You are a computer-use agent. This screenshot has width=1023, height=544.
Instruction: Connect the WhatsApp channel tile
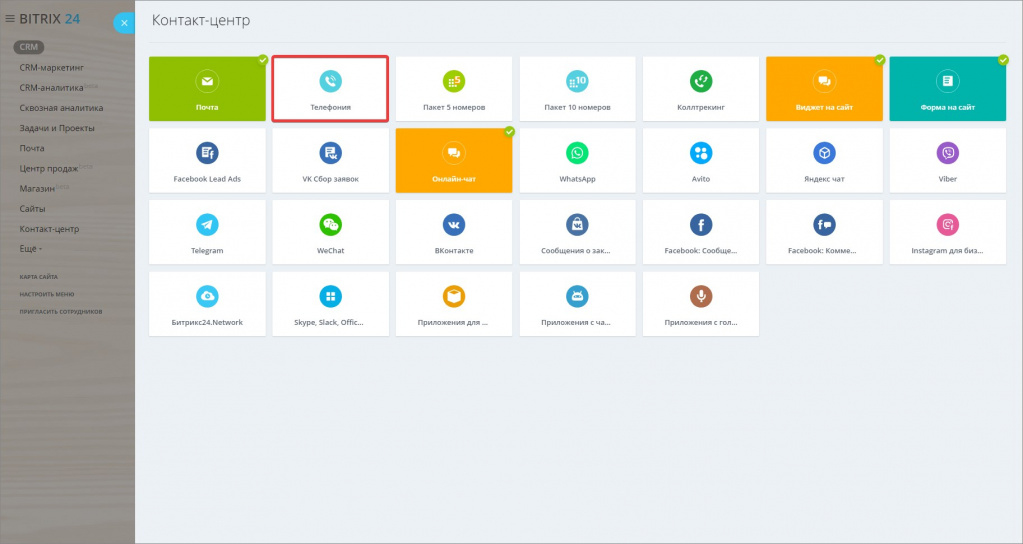(x=577, y=160)
